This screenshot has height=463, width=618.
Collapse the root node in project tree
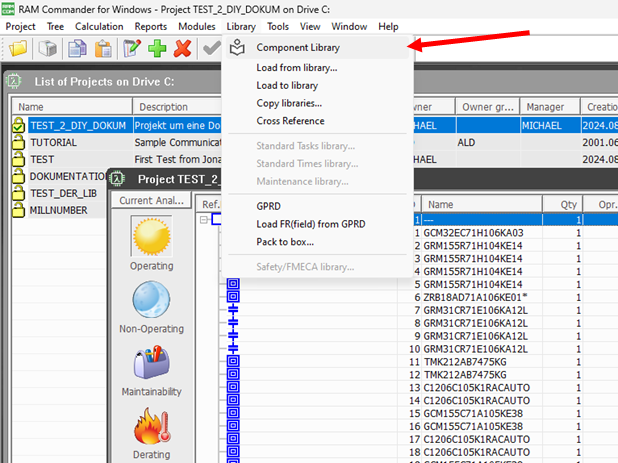(x=203, y=219)
